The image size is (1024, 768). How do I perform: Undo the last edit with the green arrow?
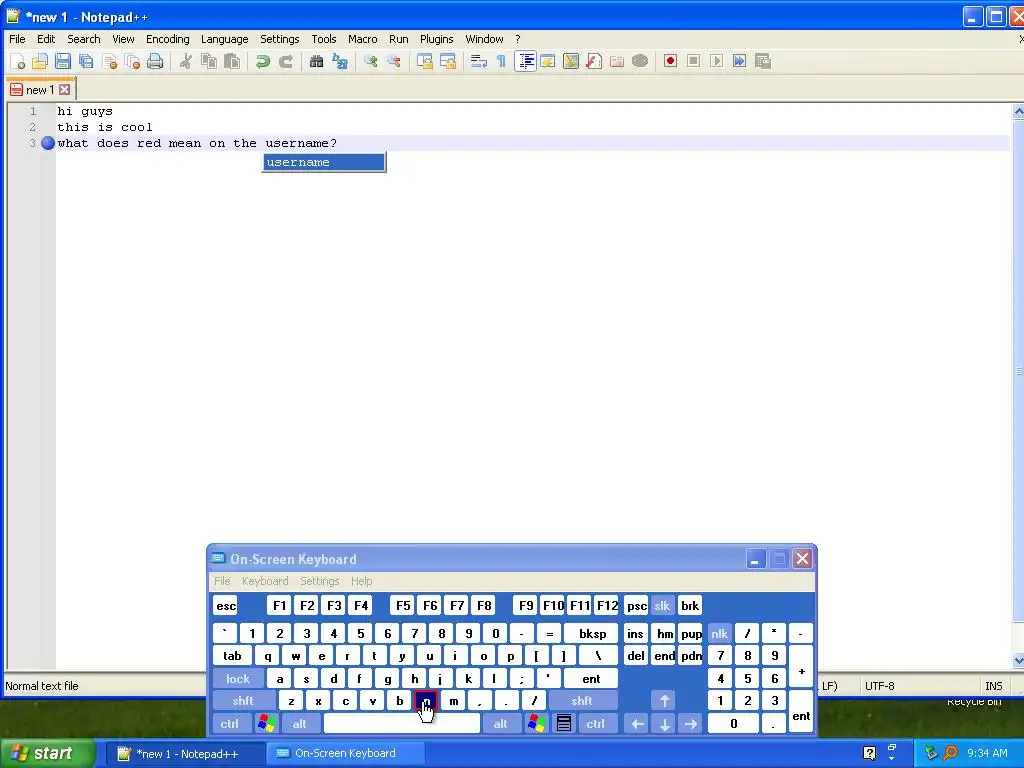point(263,61)
